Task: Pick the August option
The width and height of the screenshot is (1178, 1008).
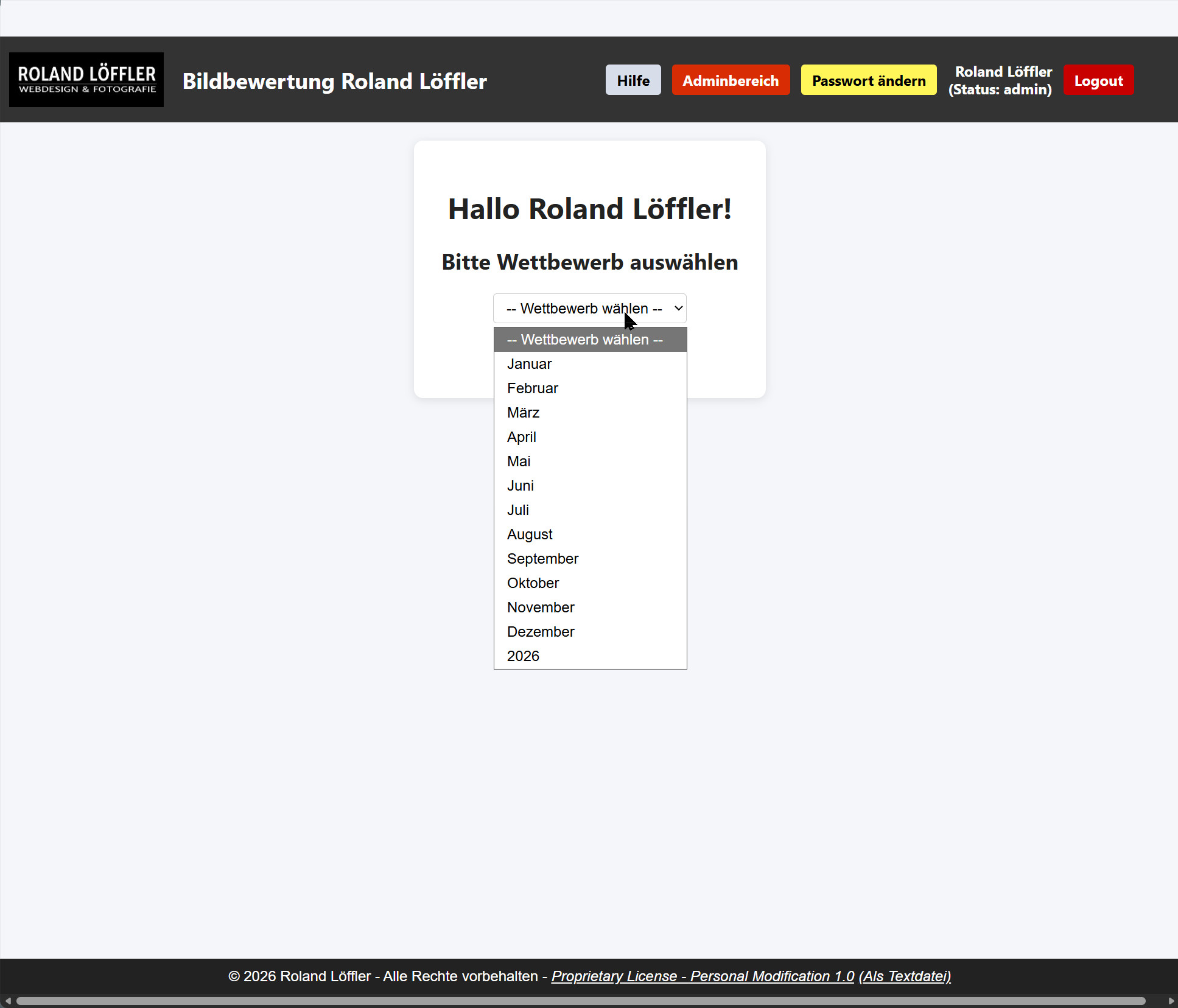Action: tap(529, 534)
